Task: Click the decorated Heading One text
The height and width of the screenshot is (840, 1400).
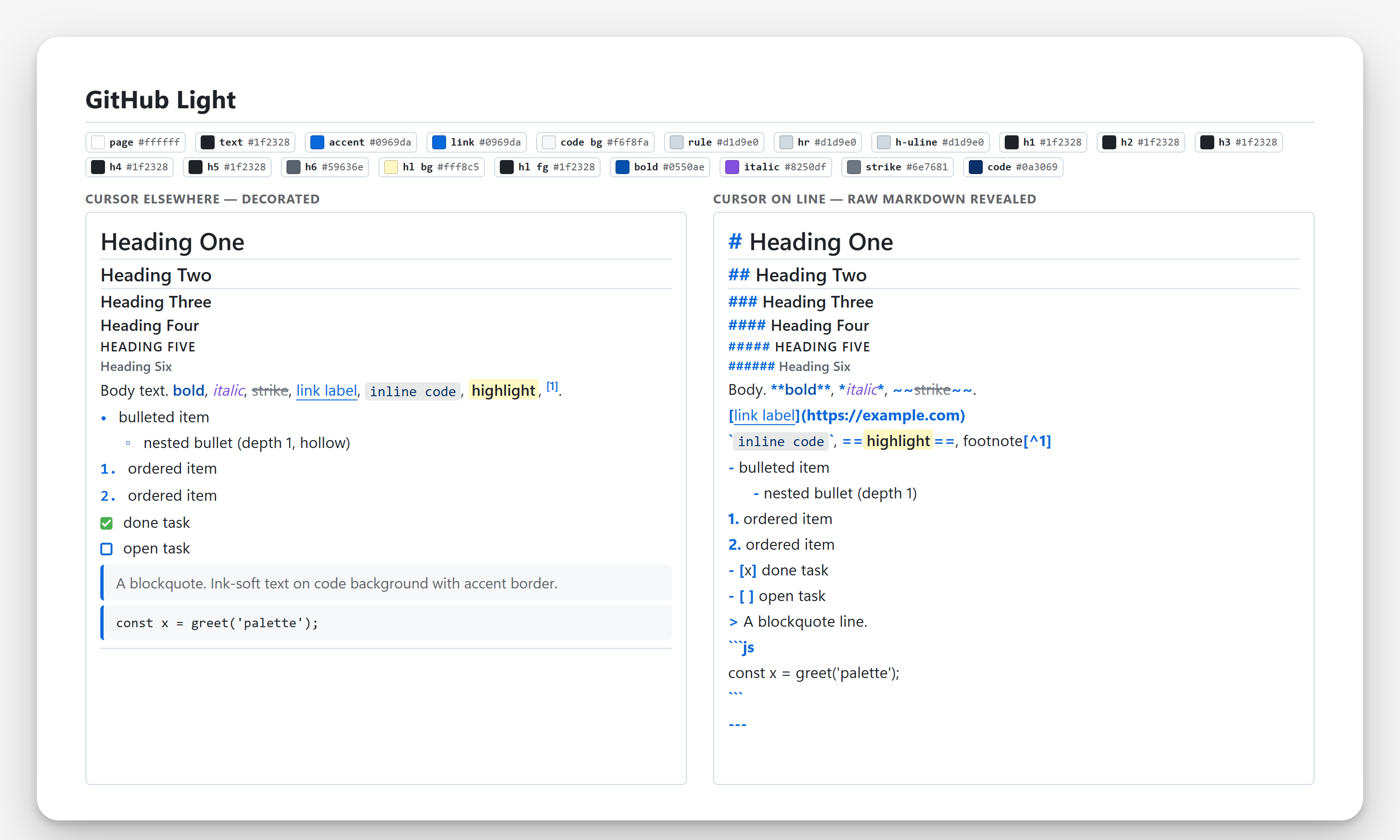Action: (x=173, y=242)
